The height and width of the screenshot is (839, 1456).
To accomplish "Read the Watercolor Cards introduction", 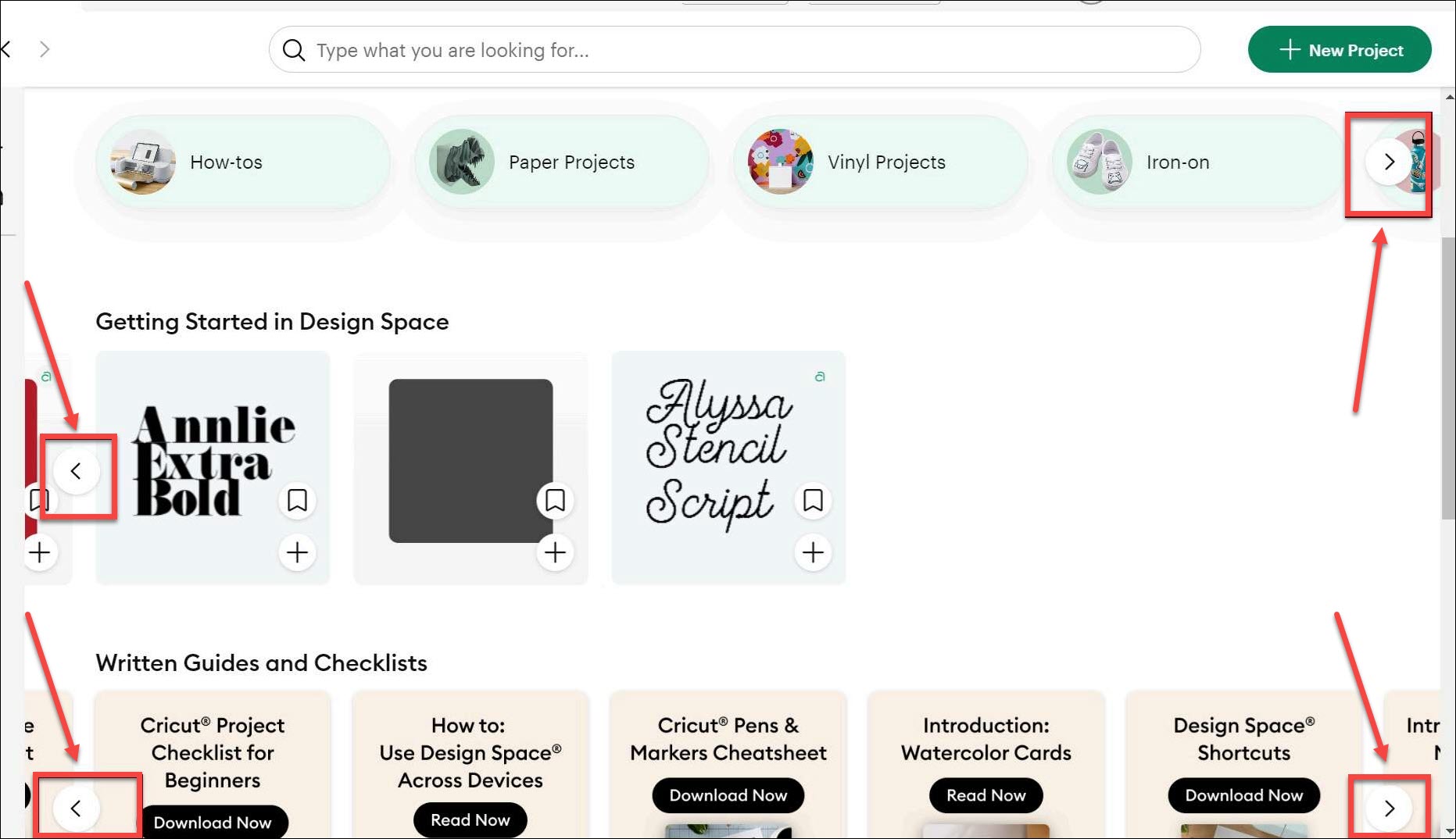I will tap(986, 795).
